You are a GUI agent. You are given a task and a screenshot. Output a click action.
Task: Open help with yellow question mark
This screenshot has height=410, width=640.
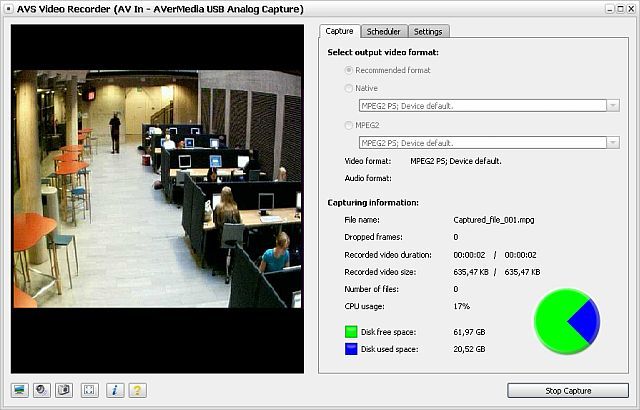click(138, 390)
